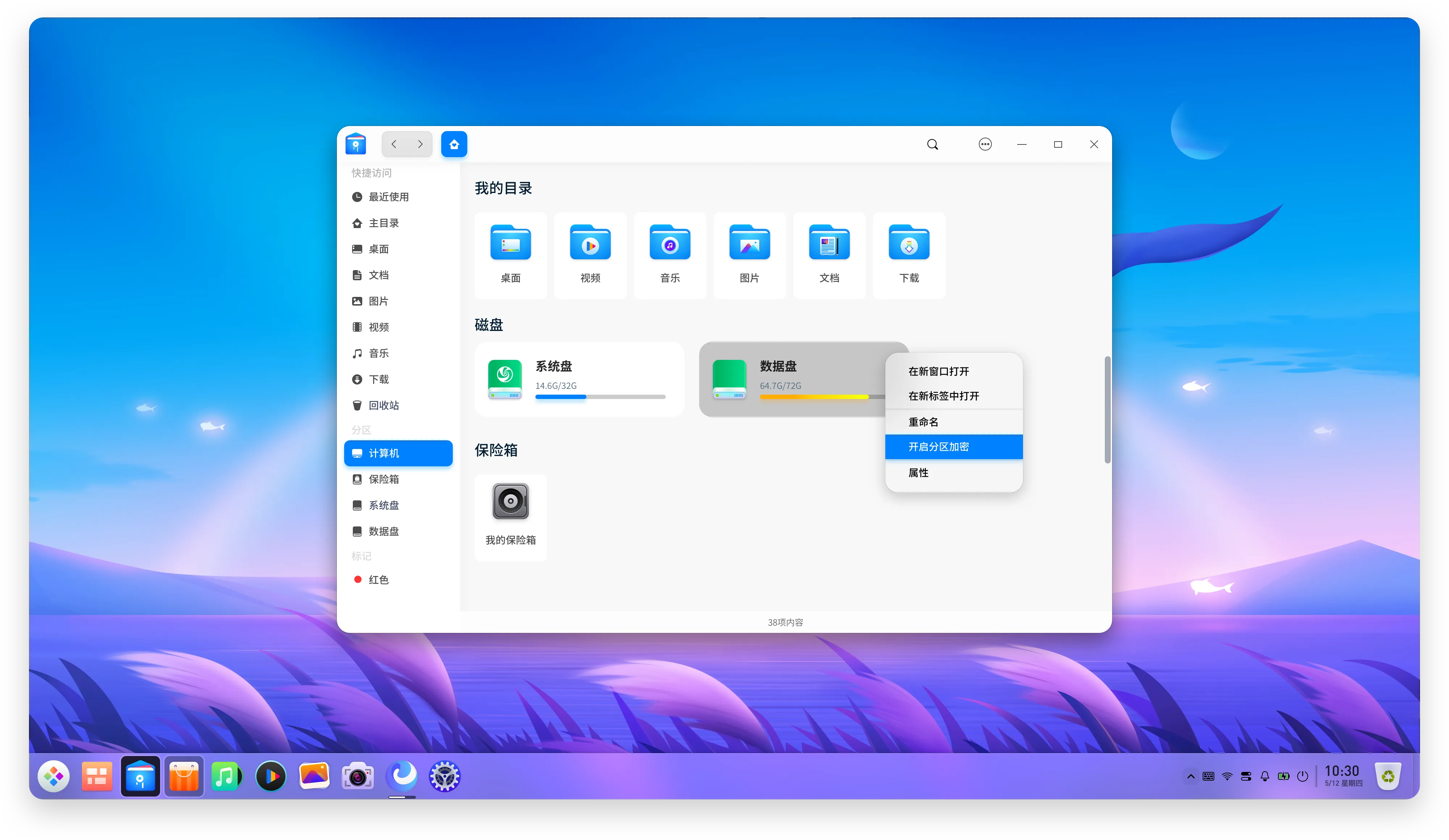Click the file manager icon in dock

pyautogui.click(x=140, y=776)
